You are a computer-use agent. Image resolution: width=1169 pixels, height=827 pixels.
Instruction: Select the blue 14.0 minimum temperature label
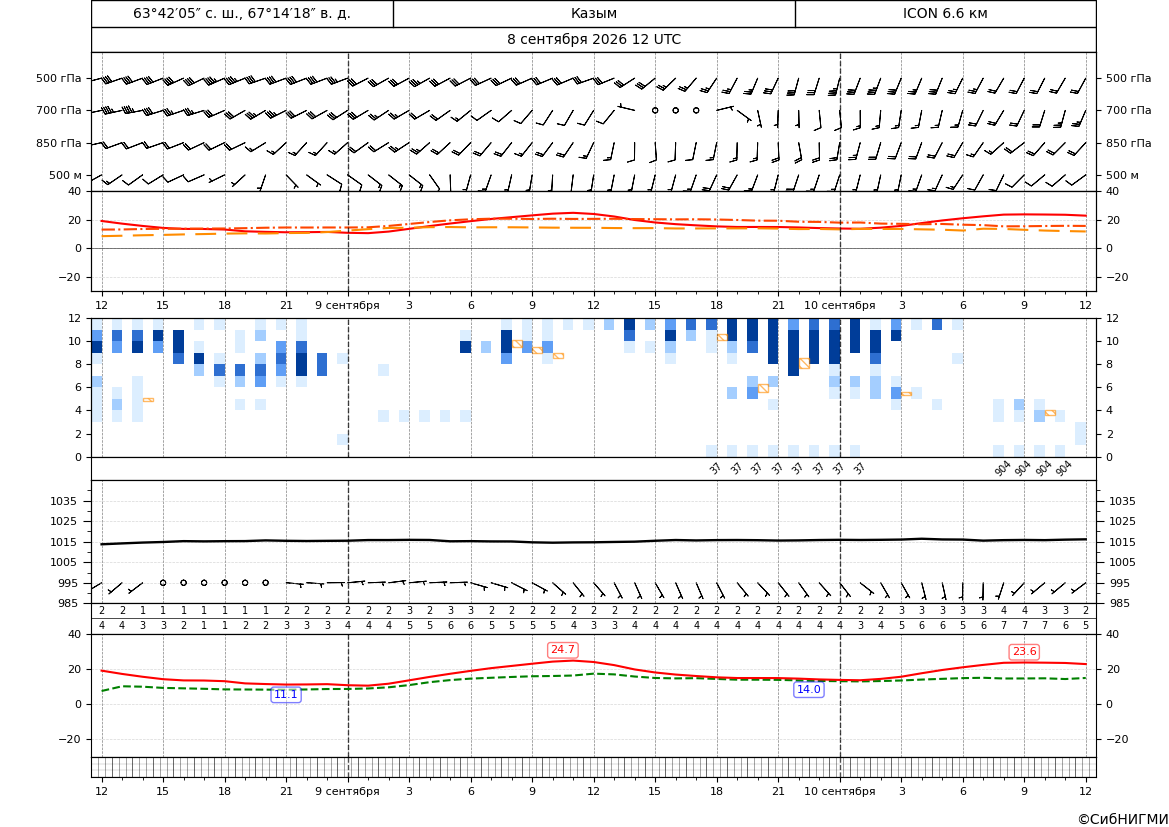tap(808, 689)
